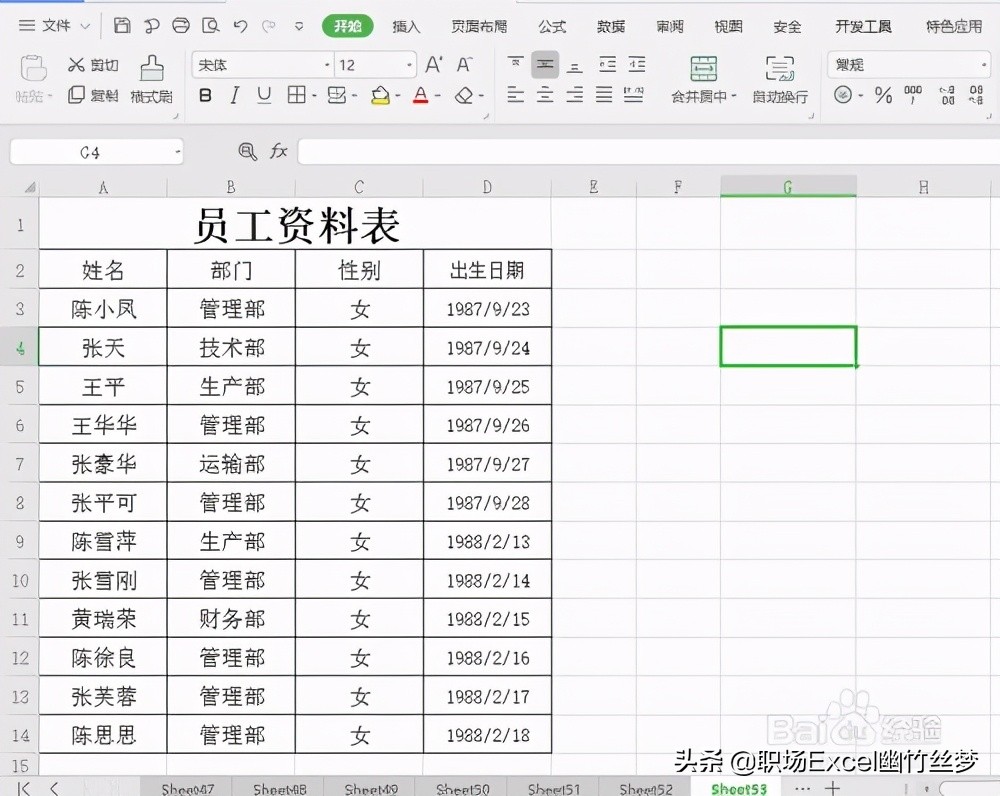Click the Print icon in quick access bar
This screenshot has height=796, width=1000.
pos(180,25)
